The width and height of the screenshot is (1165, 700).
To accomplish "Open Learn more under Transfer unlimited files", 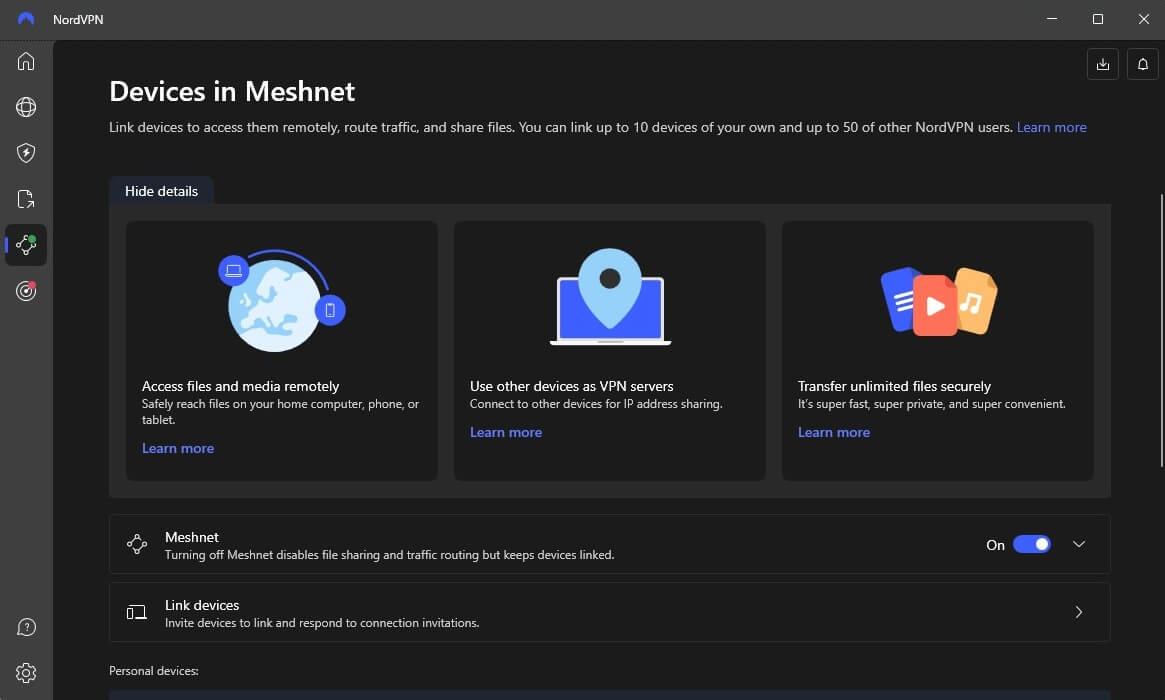I will (834, 432).
